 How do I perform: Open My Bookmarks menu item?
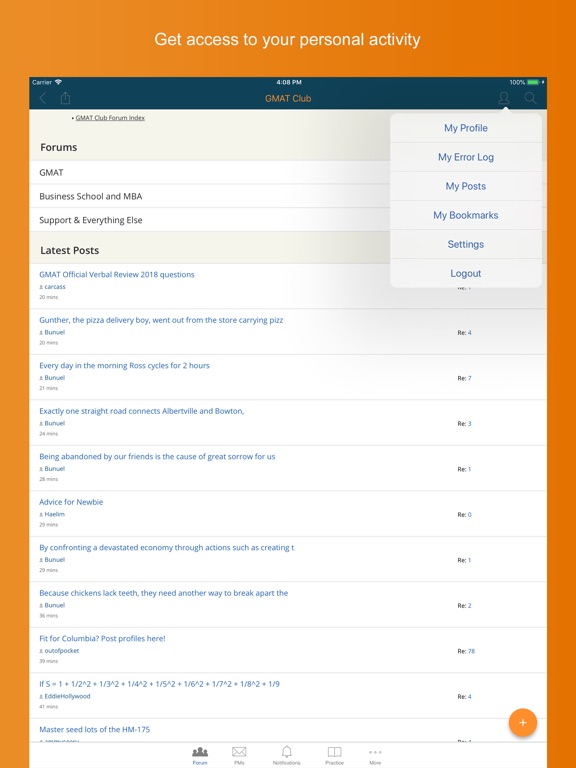point(466,215)
